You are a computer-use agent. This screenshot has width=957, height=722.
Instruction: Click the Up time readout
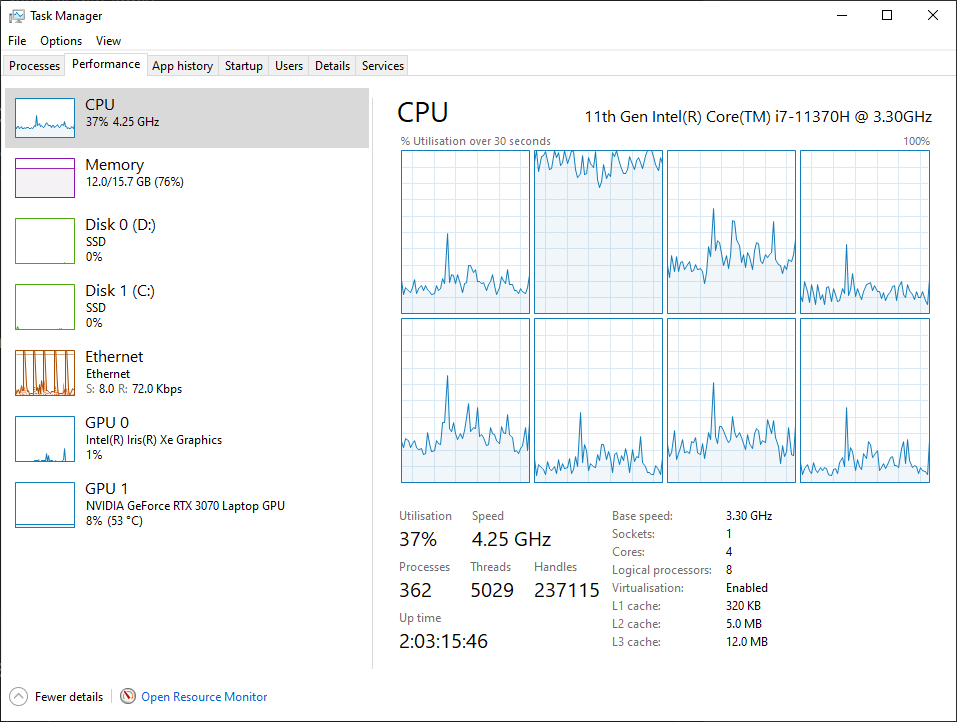(443, 640)
